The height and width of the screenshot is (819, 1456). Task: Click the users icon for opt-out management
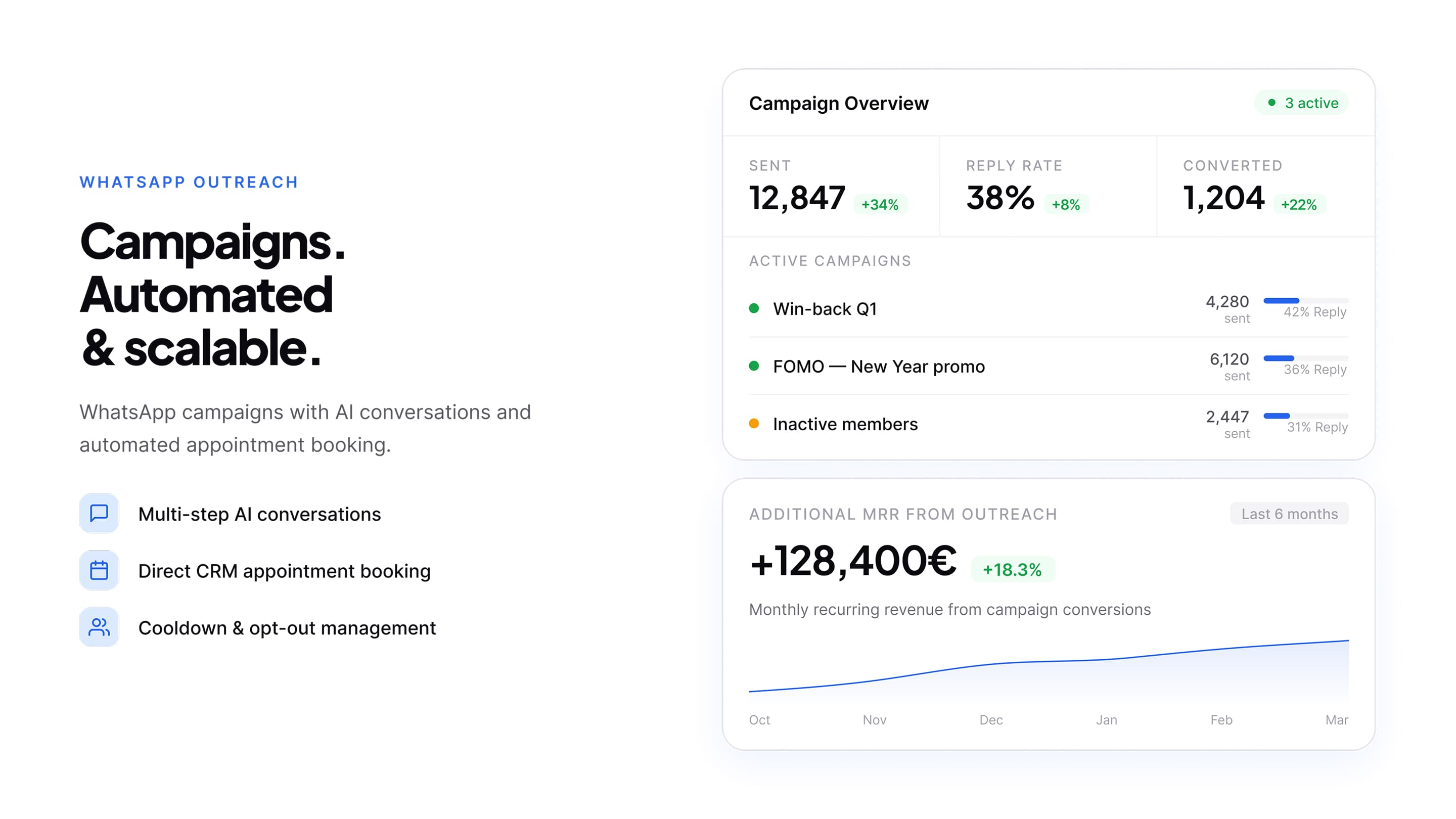click(x=99, y=627)
